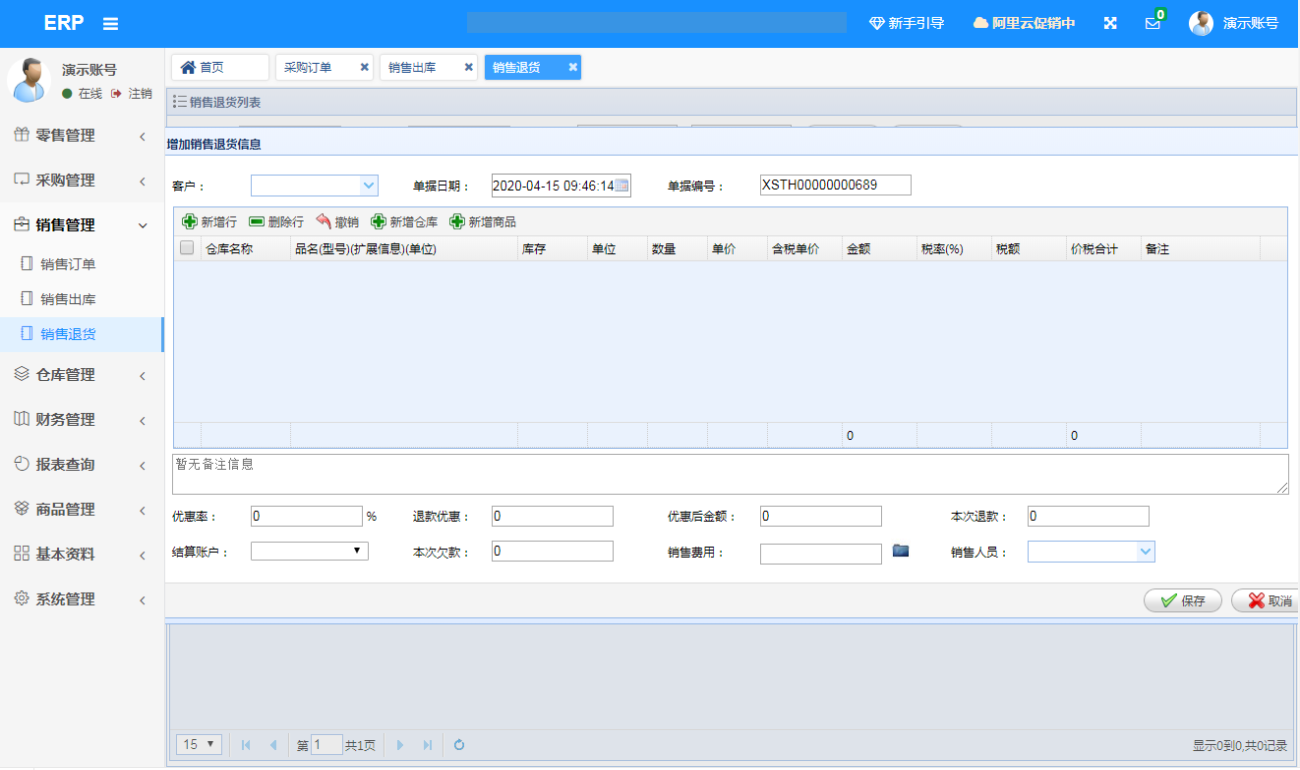
Task: Click the 价税合计 column header
Action: point(1104,249)
